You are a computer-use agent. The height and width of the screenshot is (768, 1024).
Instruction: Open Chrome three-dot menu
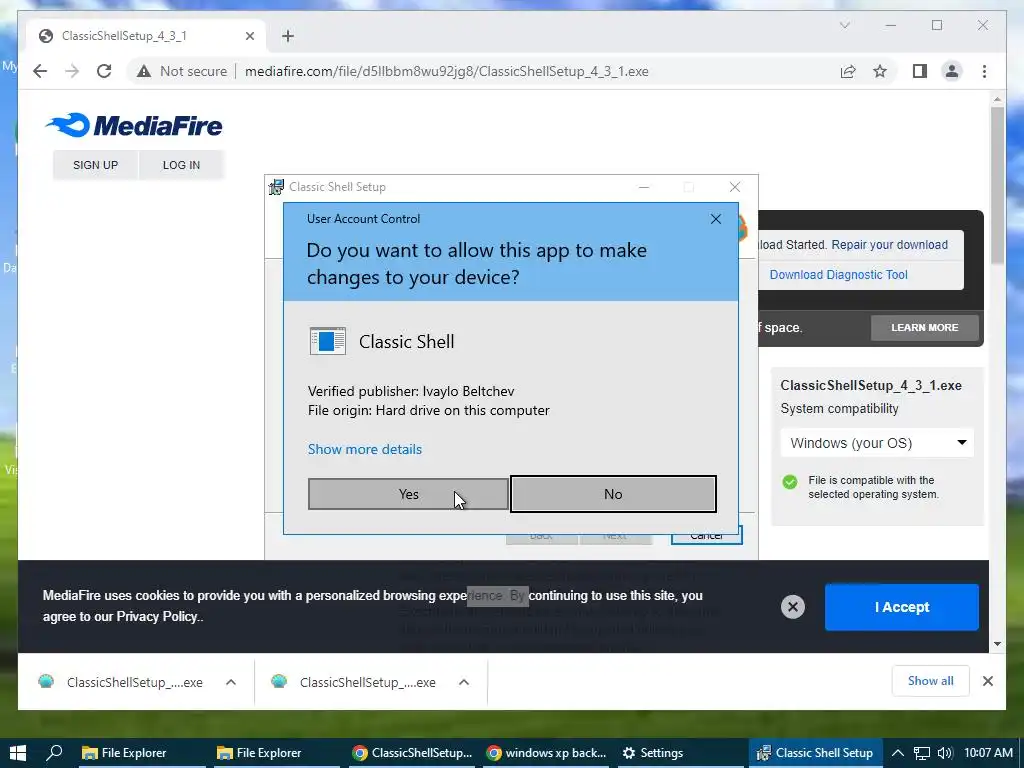tap(984, 71)
